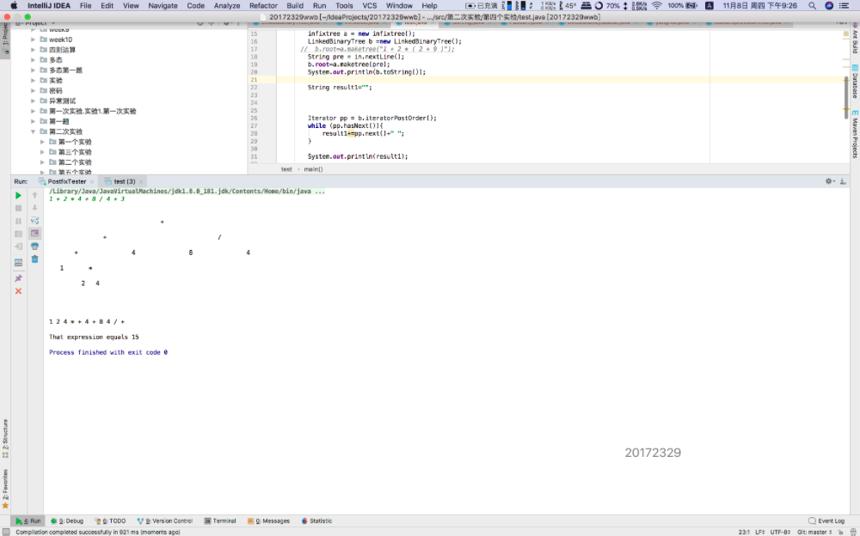Click the editor vertical scrollbar marker
860x536 pixels.
tap(846, 94)
